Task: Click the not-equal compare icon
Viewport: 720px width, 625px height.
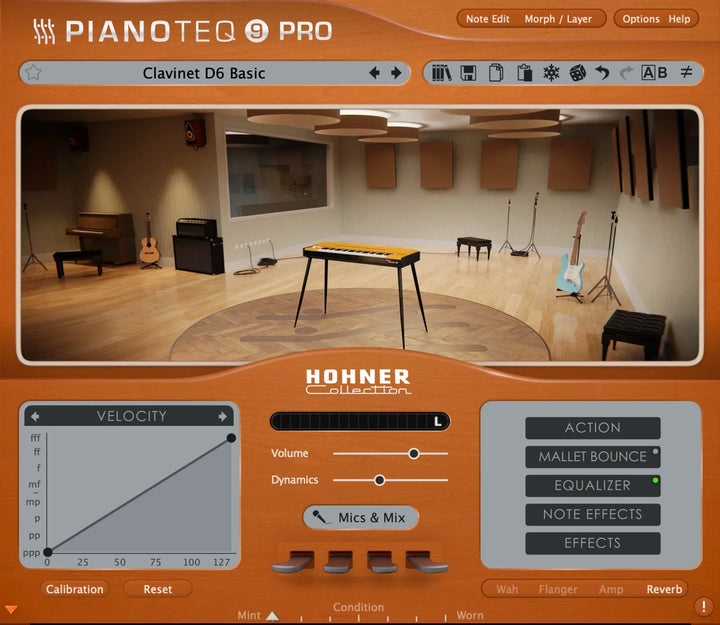Action: pyautogui.click(x=686, y=72)
